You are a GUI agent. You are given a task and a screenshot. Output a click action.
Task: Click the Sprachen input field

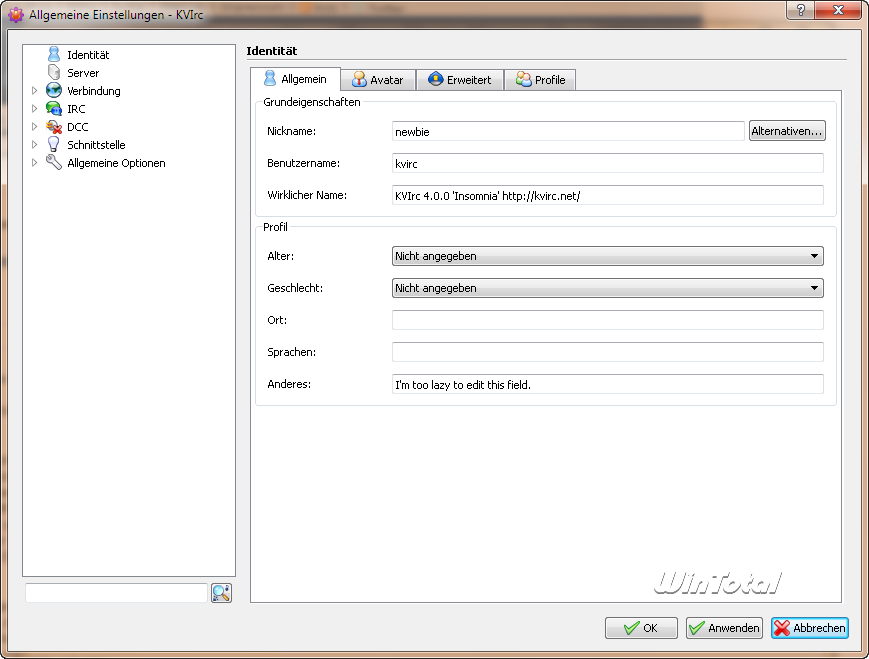(x=607, y=352)
